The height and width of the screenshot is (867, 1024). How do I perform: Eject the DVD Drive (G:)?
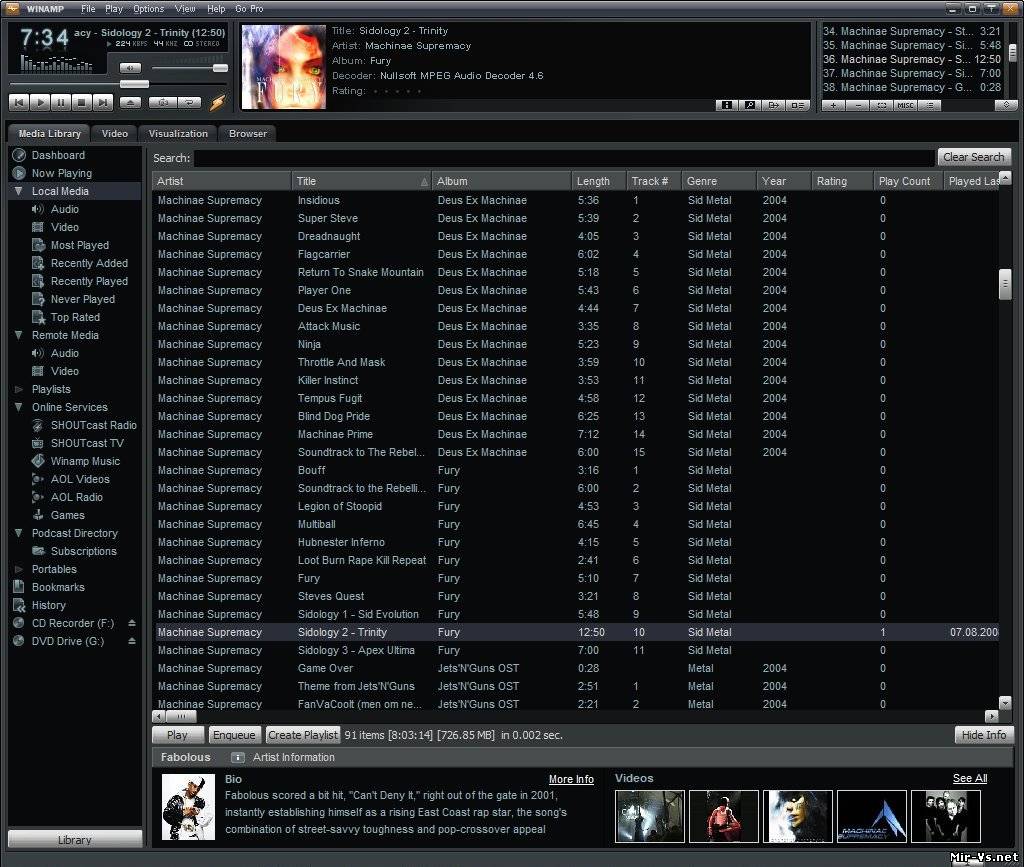pos(132,641)
